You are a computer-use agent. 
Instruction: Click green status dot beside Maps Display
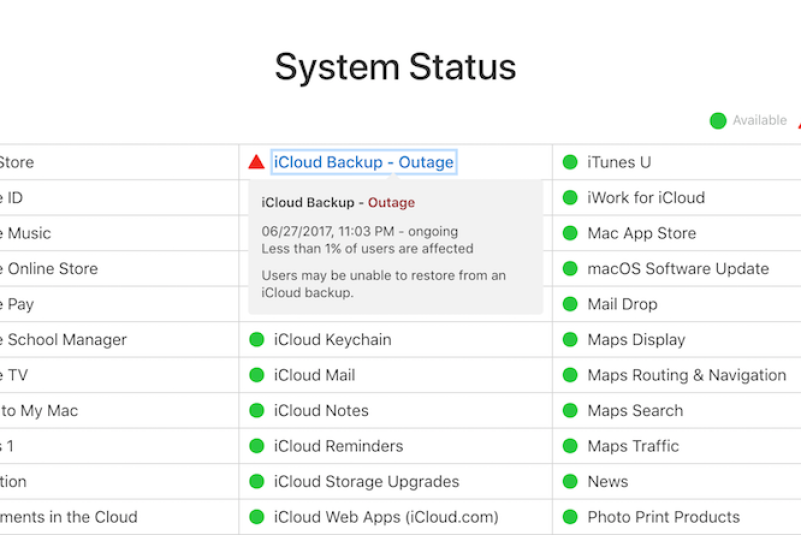tap(570, 340)
